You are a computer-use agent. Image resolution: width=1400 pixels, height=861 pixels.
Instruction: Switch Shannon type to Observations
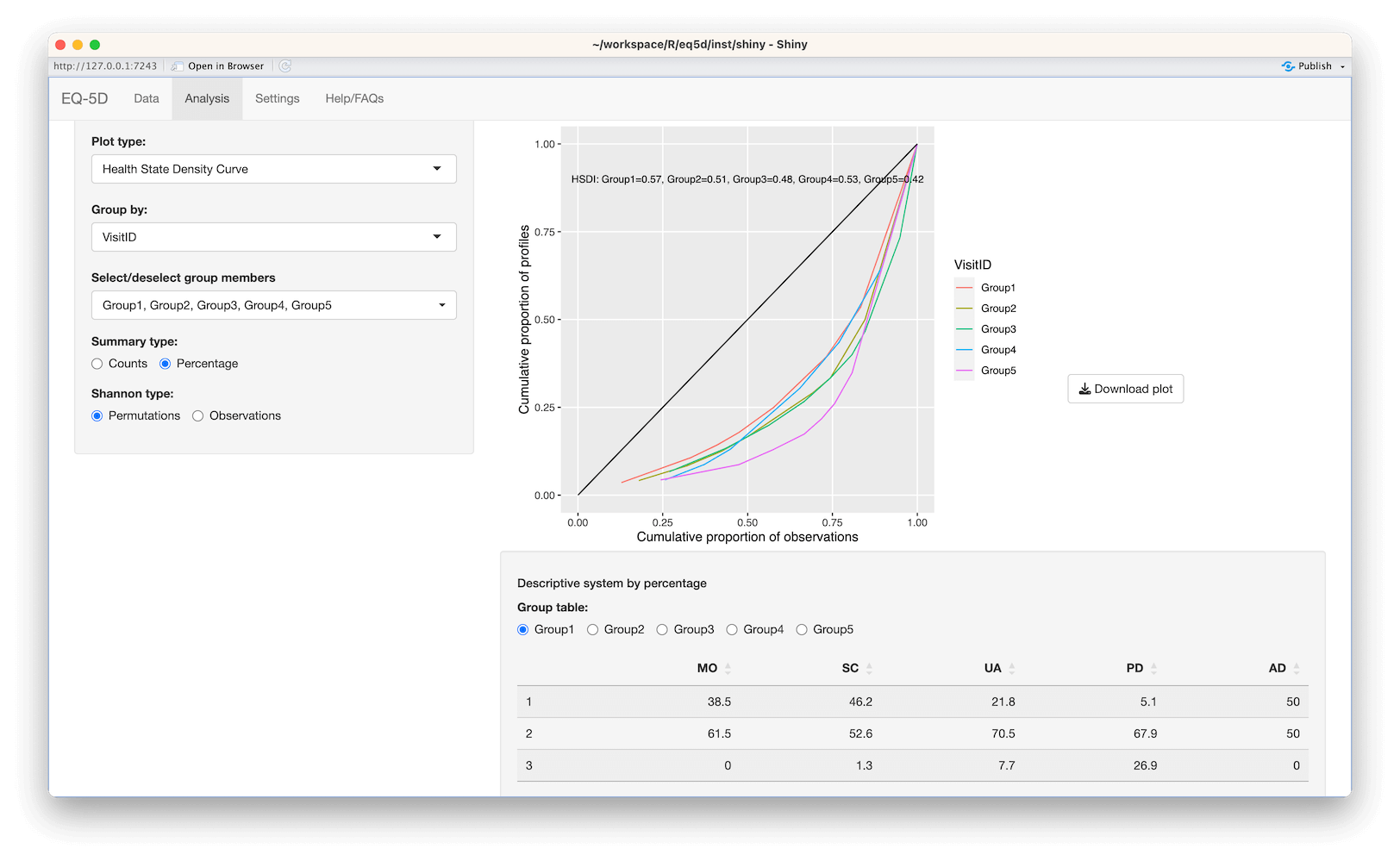click(x=198, y=415)
